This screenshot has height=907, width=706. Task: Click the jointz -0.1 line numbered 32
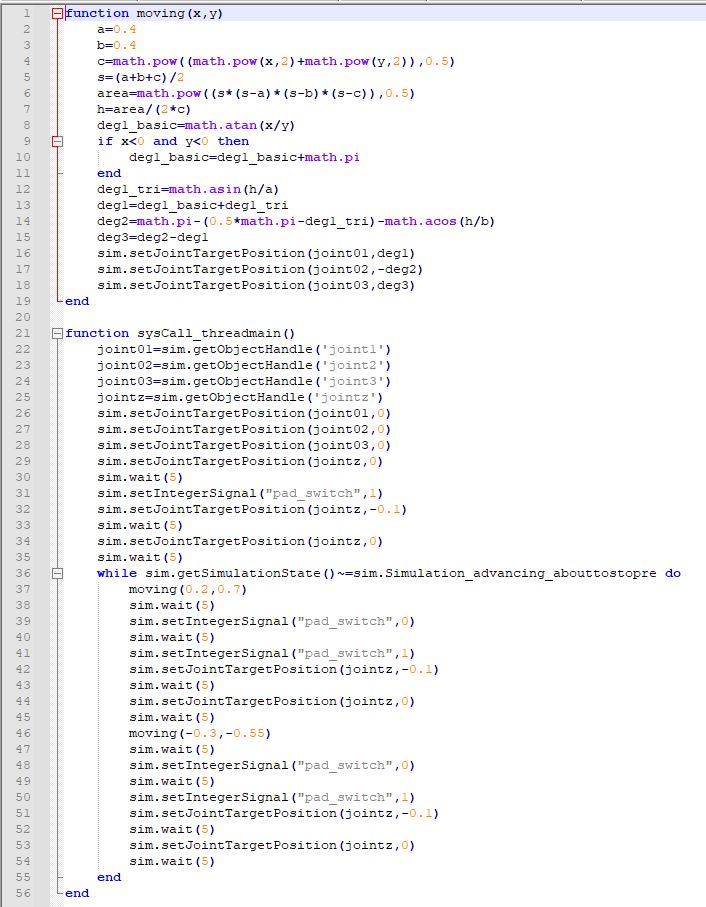252,510
